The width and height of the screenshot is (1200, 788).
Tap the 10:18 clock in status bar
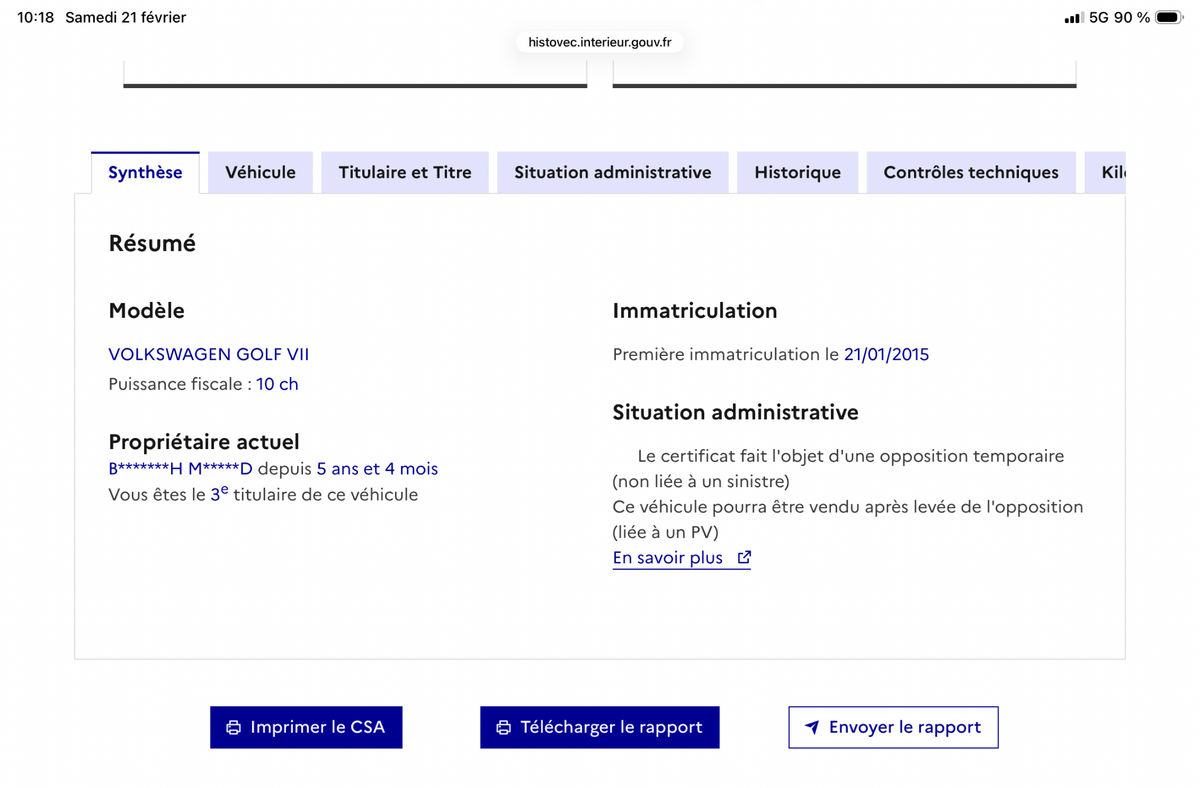[x=36, y=17]
